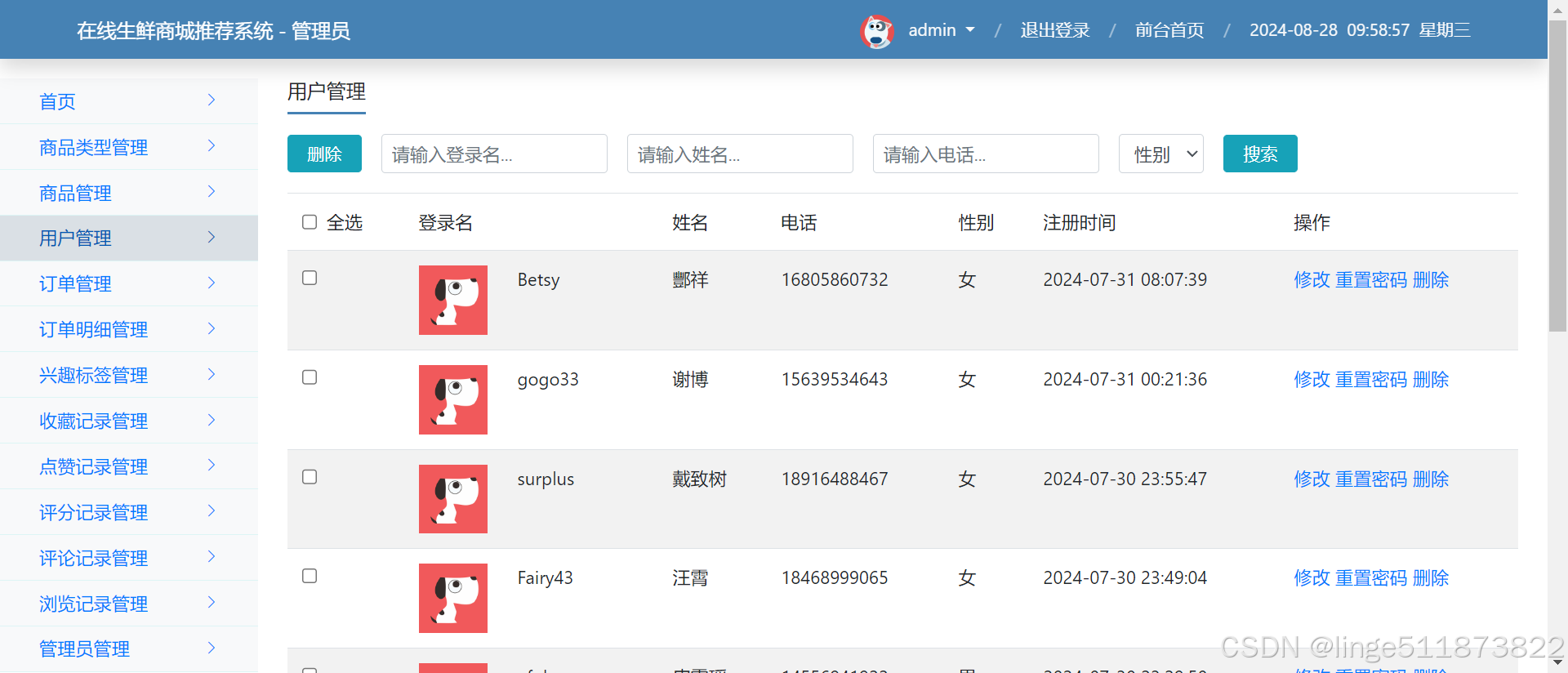Expand chevron next to 浏览记录管理
Image resolution: width=1568 pixels, height=673 pixels.
point(212,602)
